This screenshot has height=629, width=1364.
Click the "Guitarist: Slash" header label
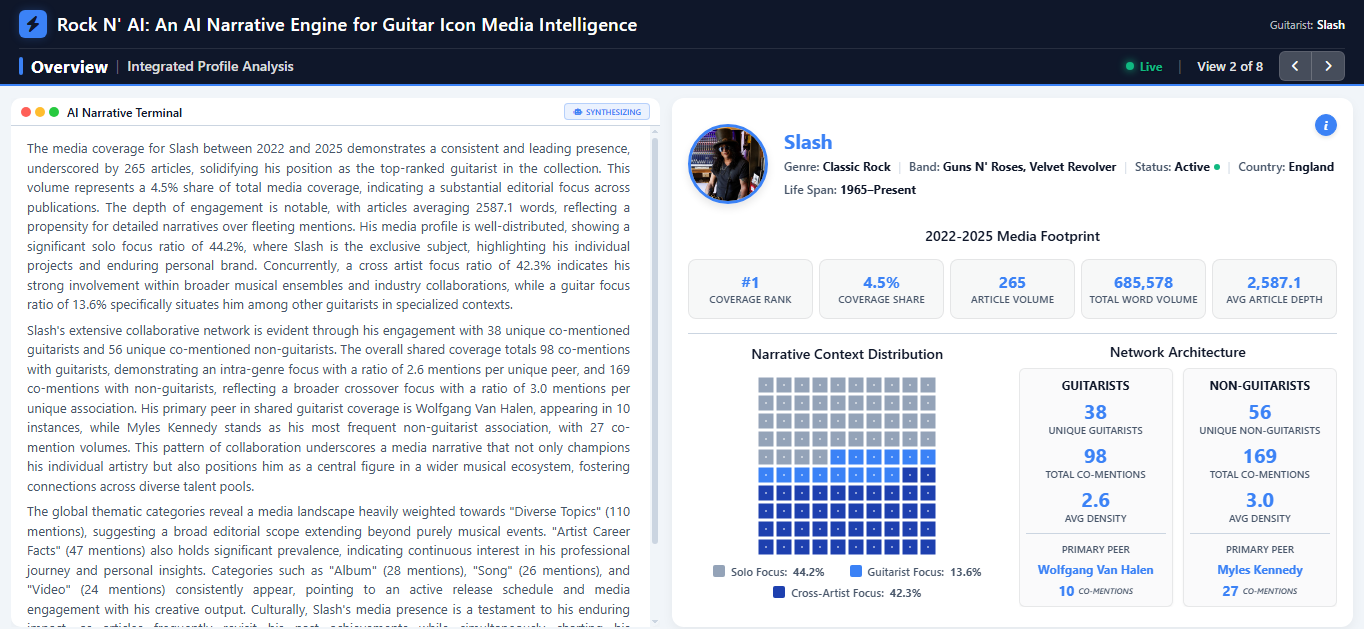(1307, 25)
